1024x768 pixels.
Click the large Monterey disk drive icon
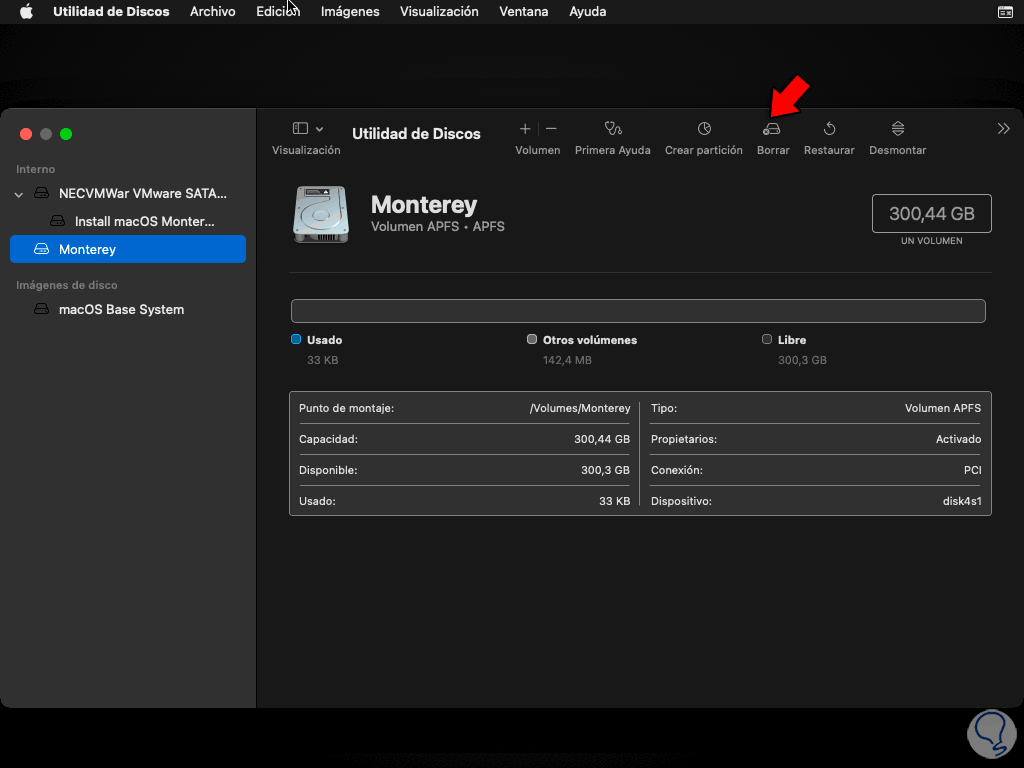click(321, 214)
